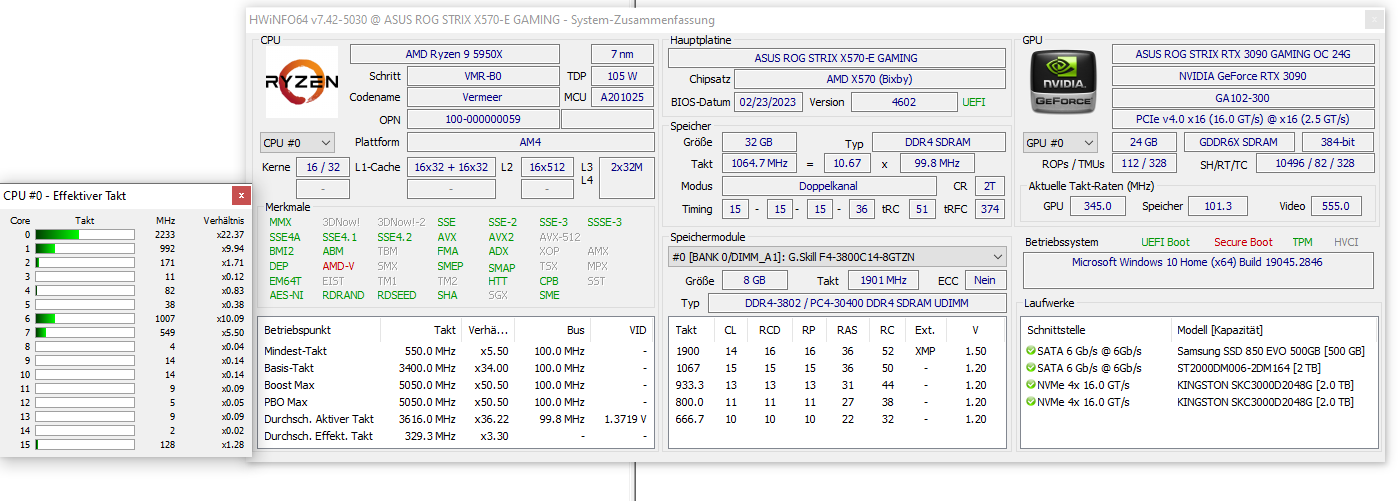
Task: Click the 2T command rate field
Action: coord(989,187)
